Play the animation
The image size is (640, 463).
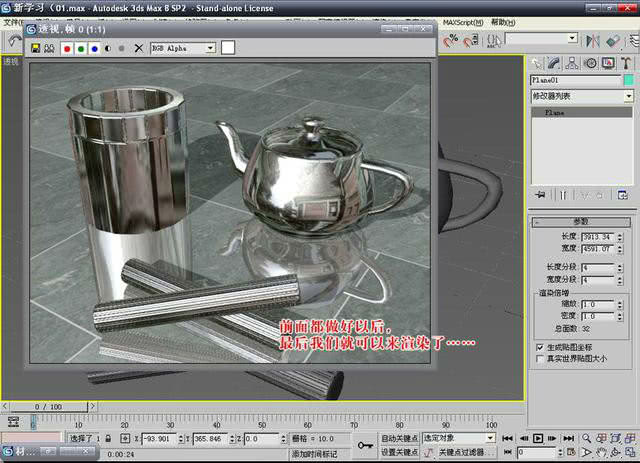pos(538,439)
